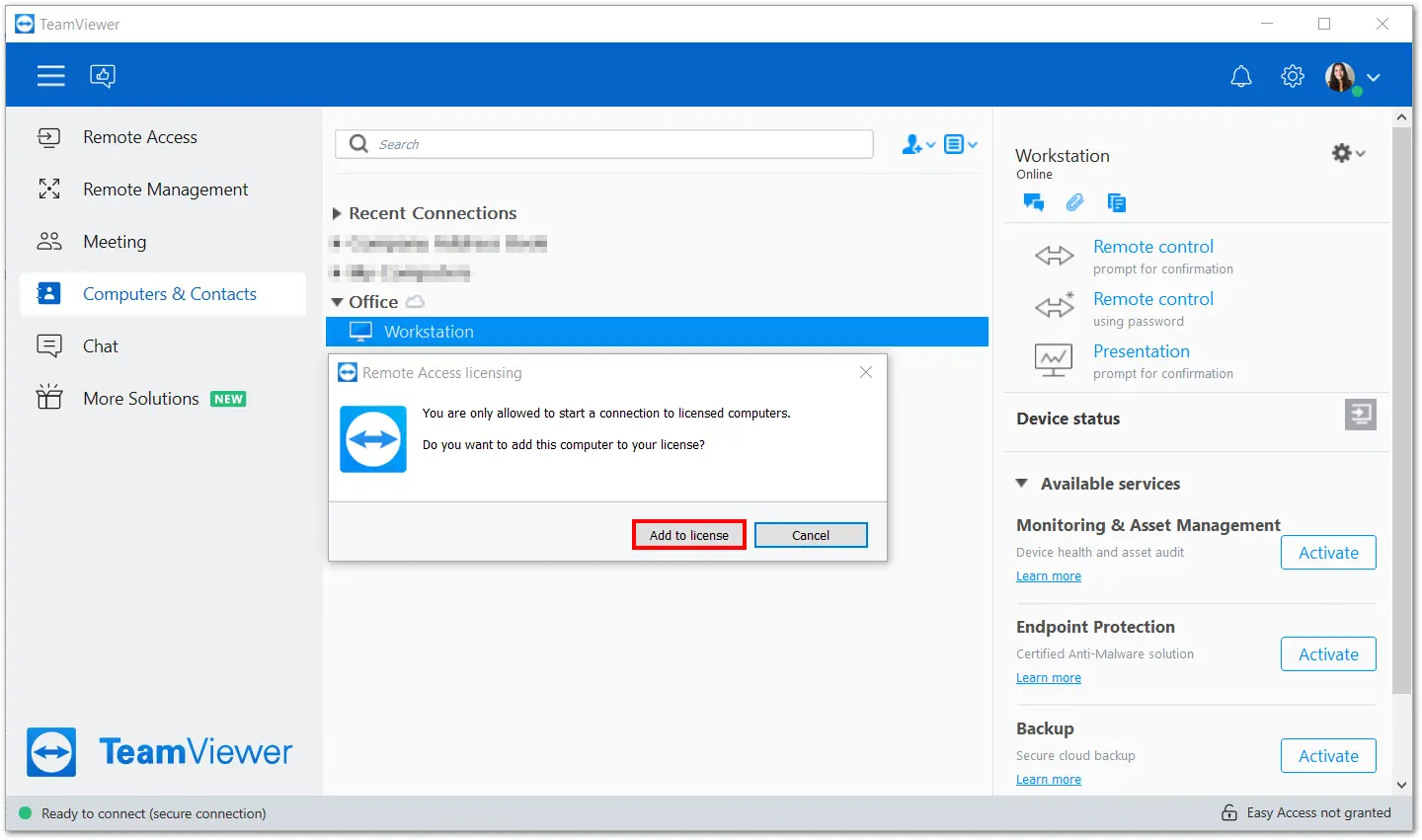Select the Workstation computer entry
Screen dimensions: 1422x840
(657, 332)
